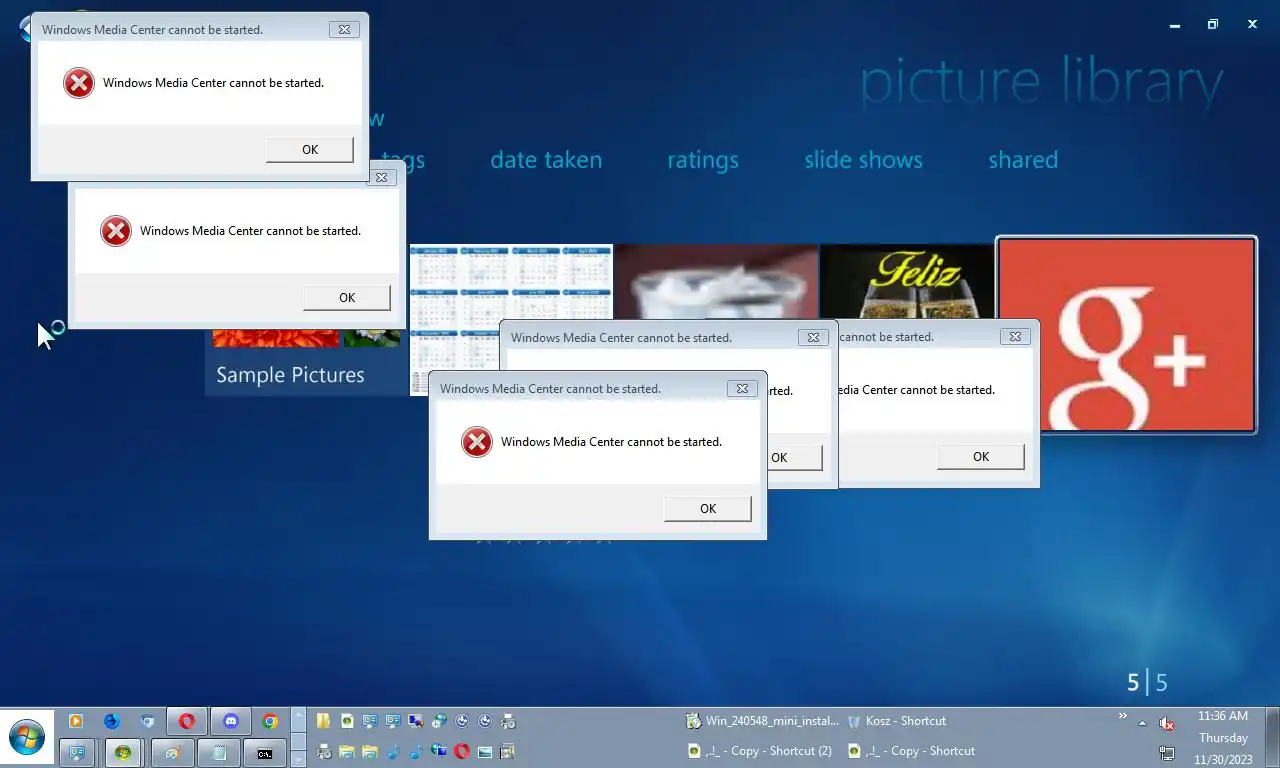Switch to the 'ratings' view

(x=703, y=160)
